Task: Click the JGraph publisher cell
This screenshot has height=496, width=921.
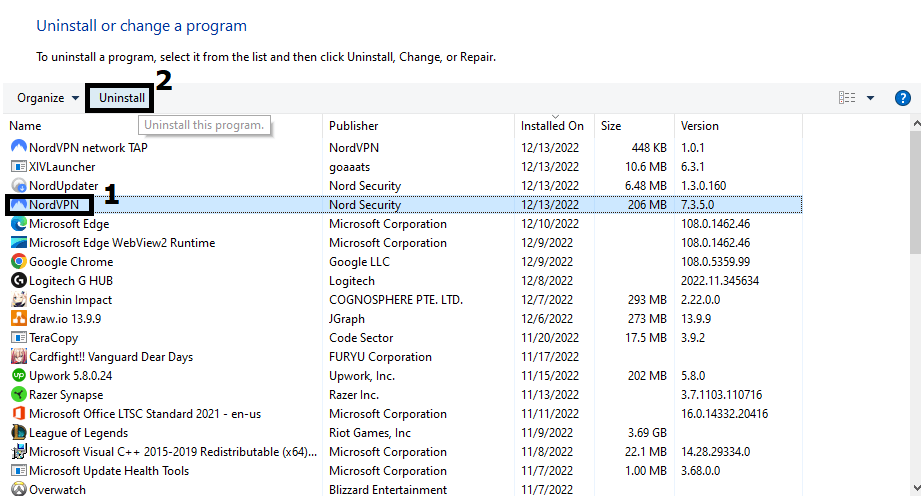Action: tap(347, 319)
